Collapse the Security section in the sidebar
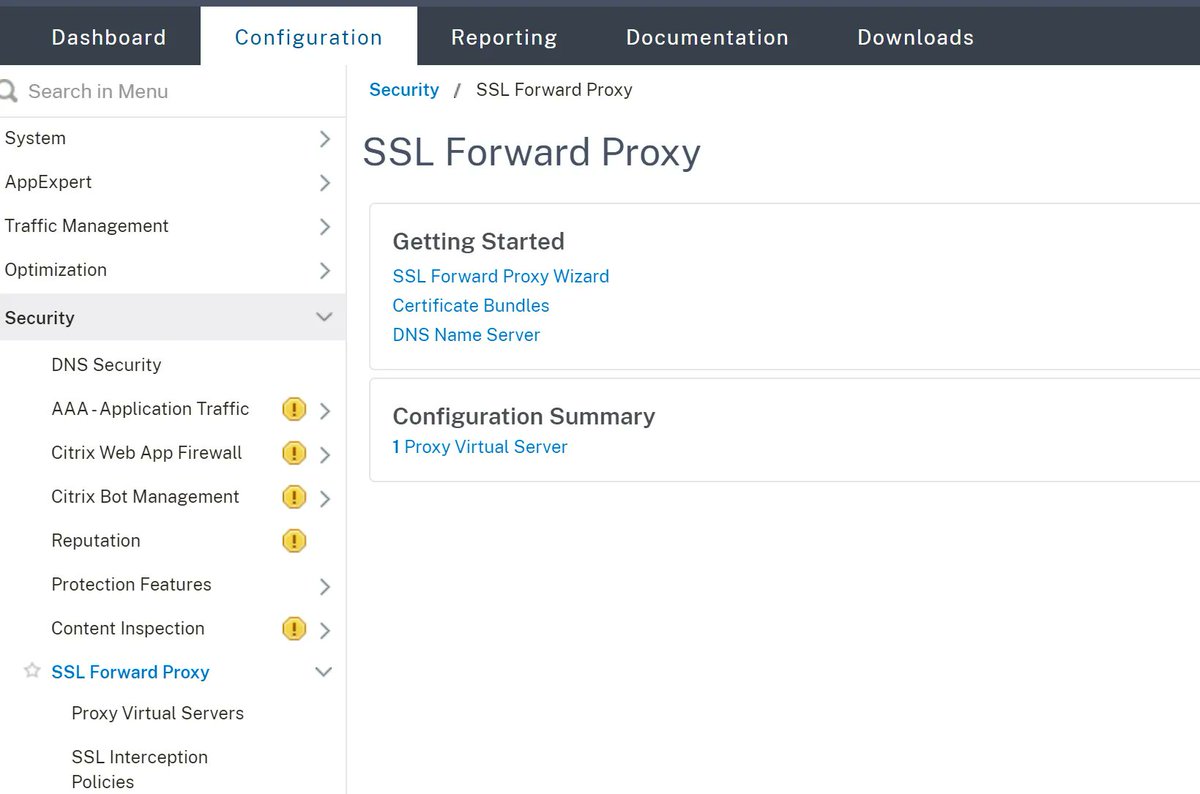The width and height of the screenshot is (1200, 794). coord(323,317)
